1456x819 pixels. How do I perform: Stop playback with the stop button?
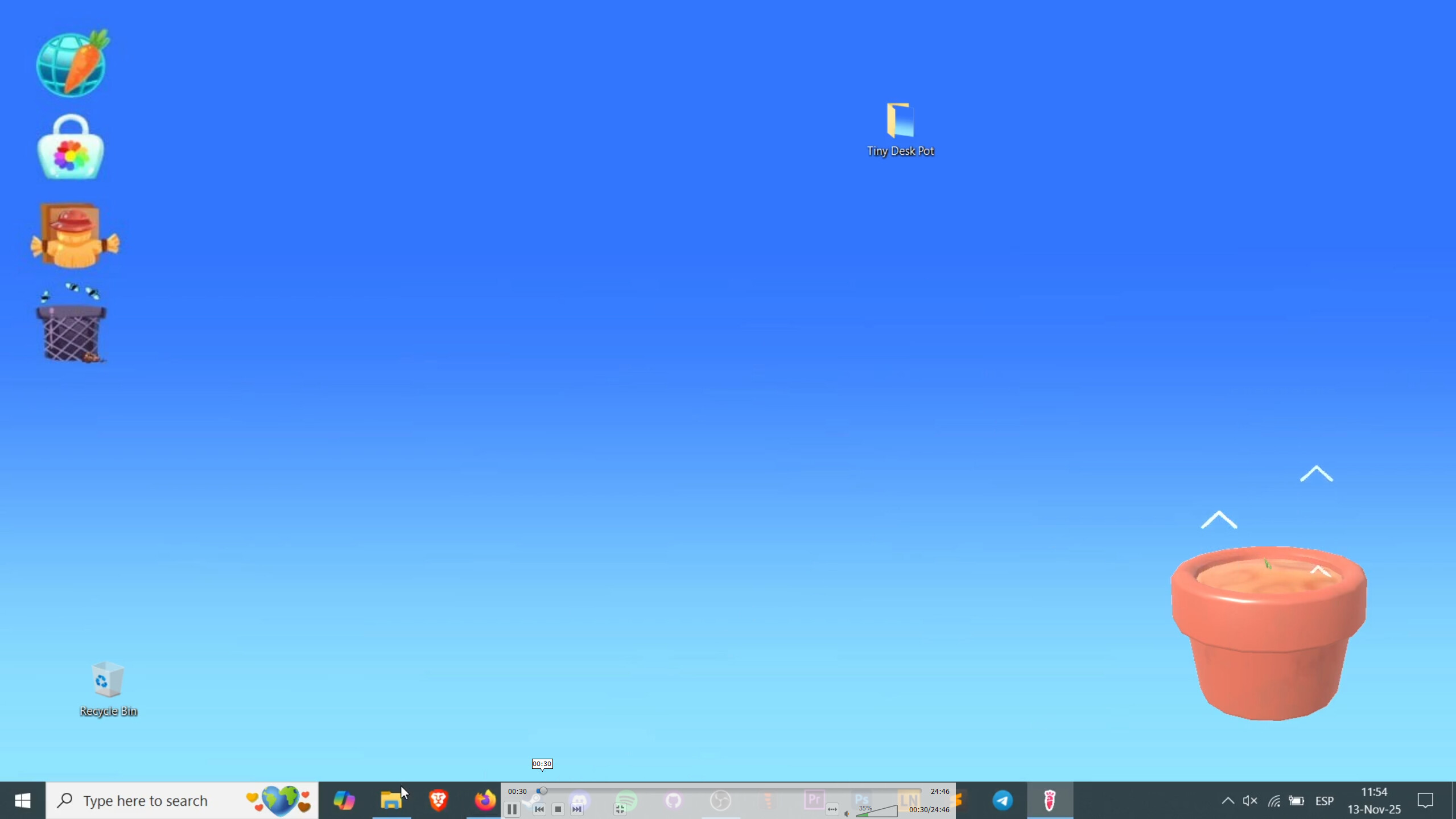[558, 809]
